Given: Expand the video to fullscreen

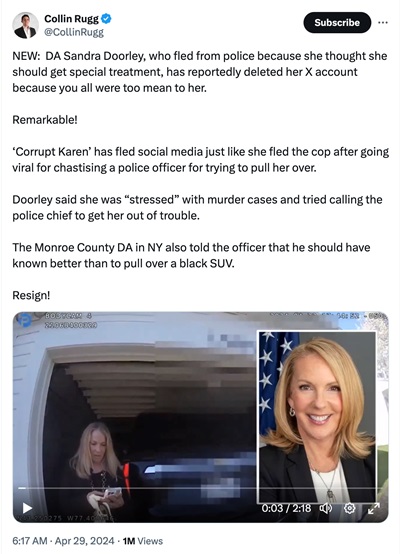Looking at the screenshot, I should coord(374,508).
